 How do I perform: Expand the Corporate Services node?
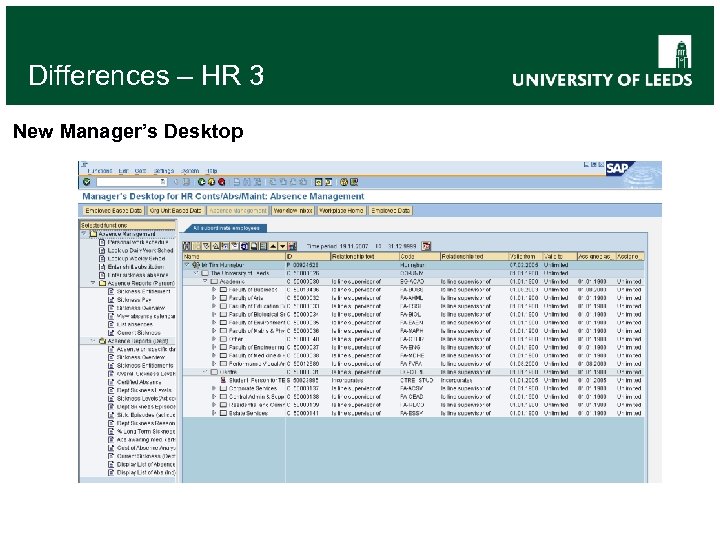point(214,388)
